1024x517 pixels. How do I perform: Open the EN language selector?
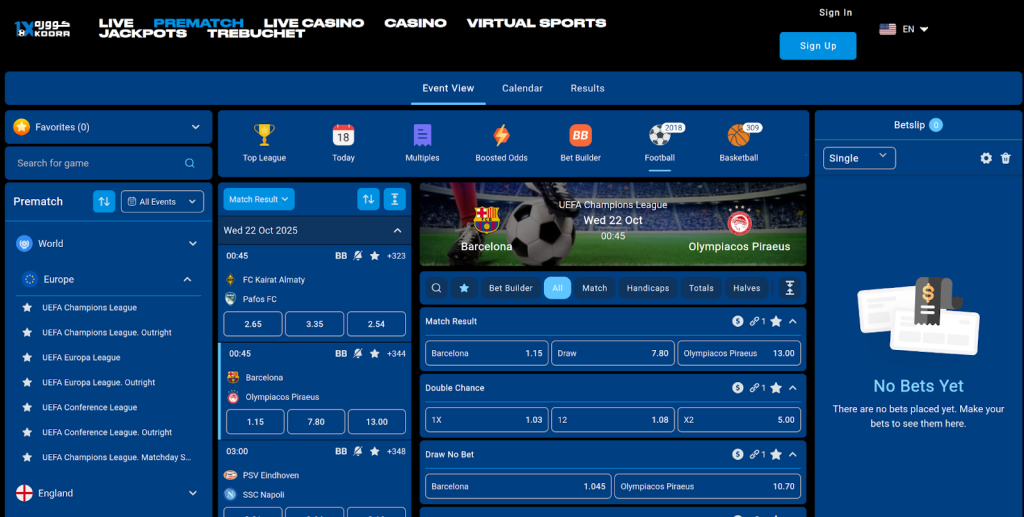[905, 29]
